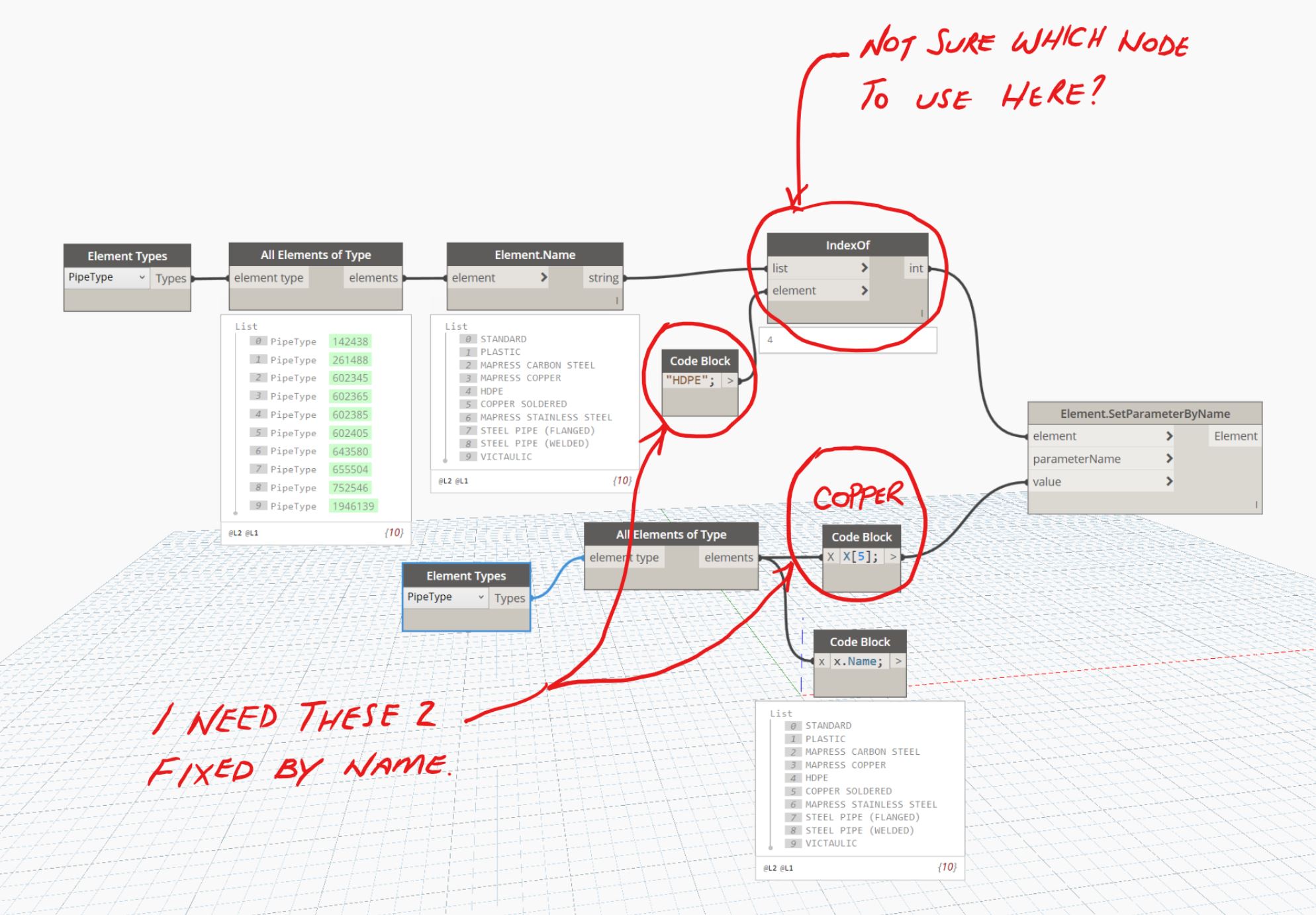Viewport: 1316px width, 915px height.
Task: Click the int output port on IndexOf
Action: (x=916, y=268)
